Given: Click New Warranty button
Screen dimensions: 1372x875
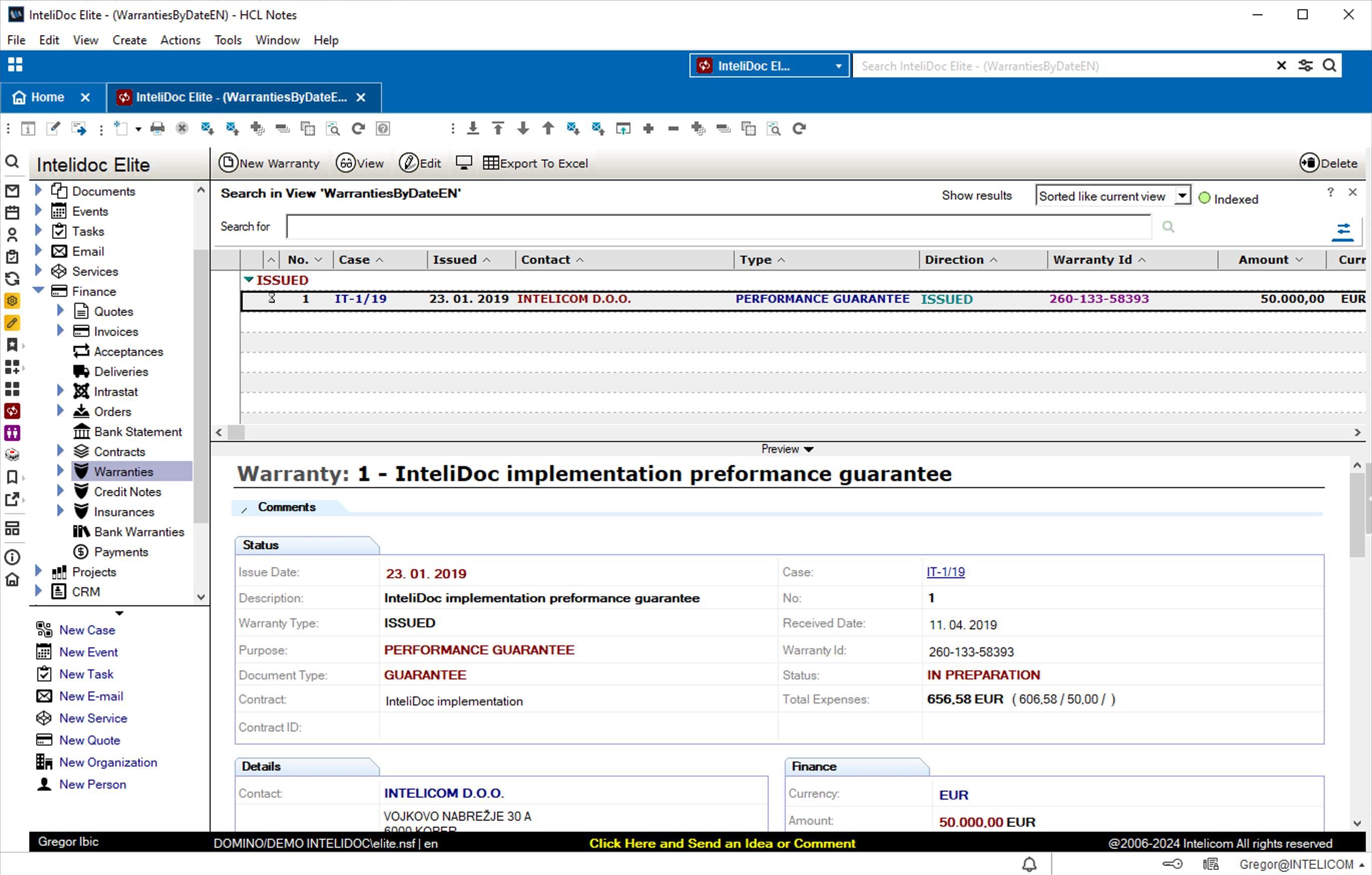Looking at the screenshot, I should tap(270, 163).
